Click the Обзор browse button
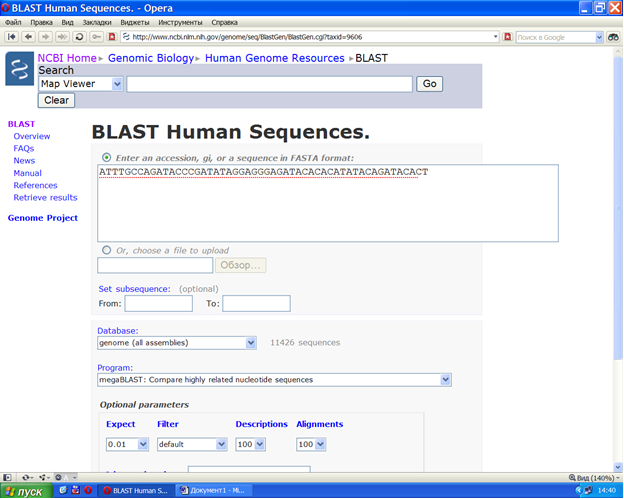 240,265
